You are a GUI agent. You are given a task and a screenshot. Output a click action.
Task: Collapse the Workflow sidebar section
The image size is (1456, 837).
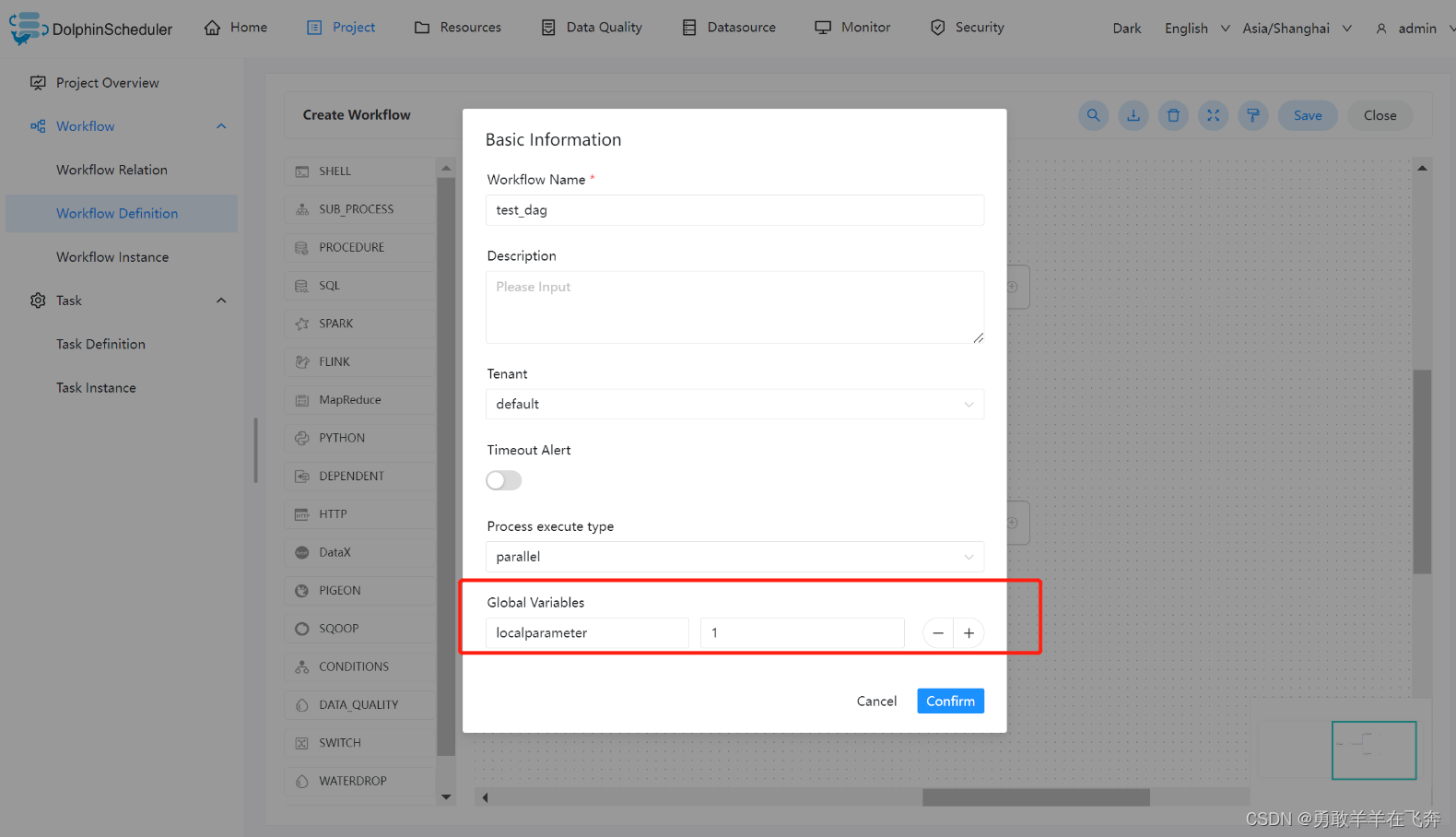pyautogui.click(x=221, y=126)
